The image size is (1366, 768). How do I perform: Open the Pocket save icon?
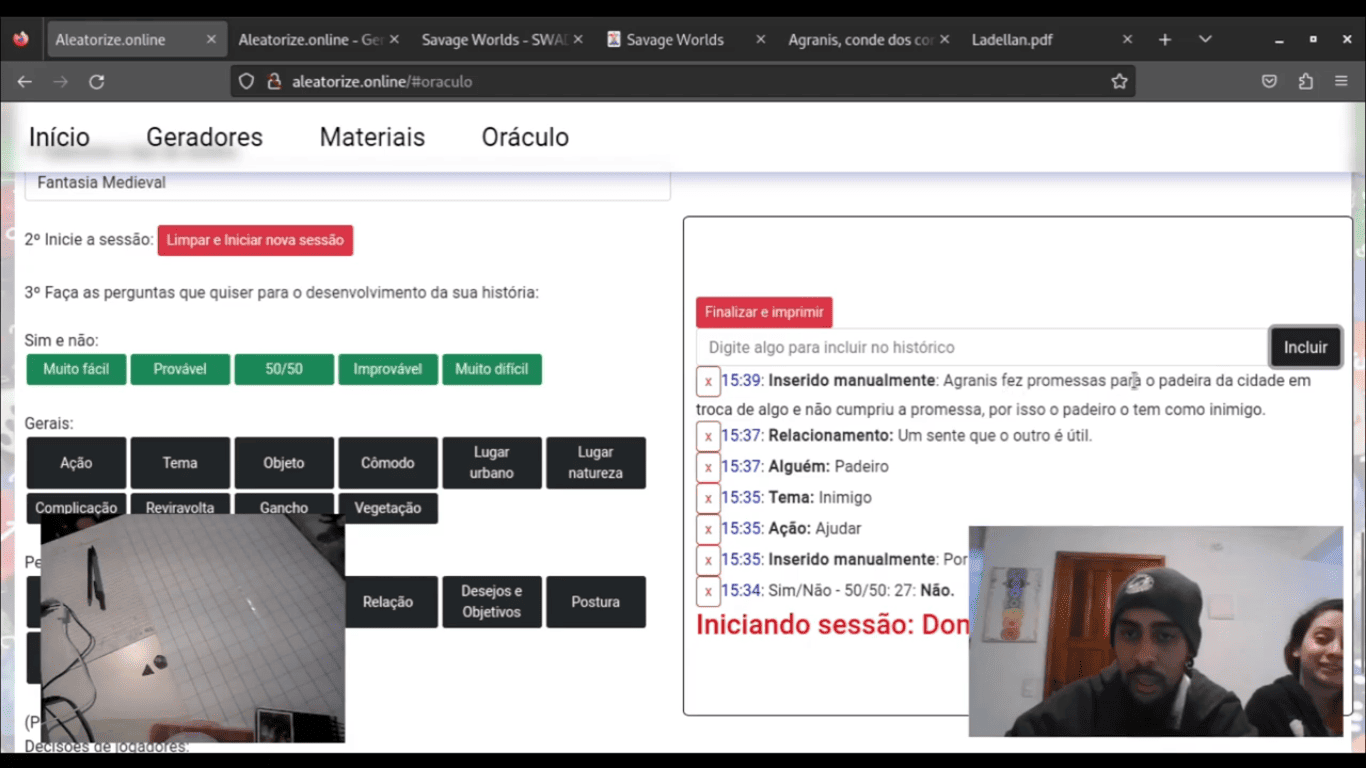coord(1269,82)
